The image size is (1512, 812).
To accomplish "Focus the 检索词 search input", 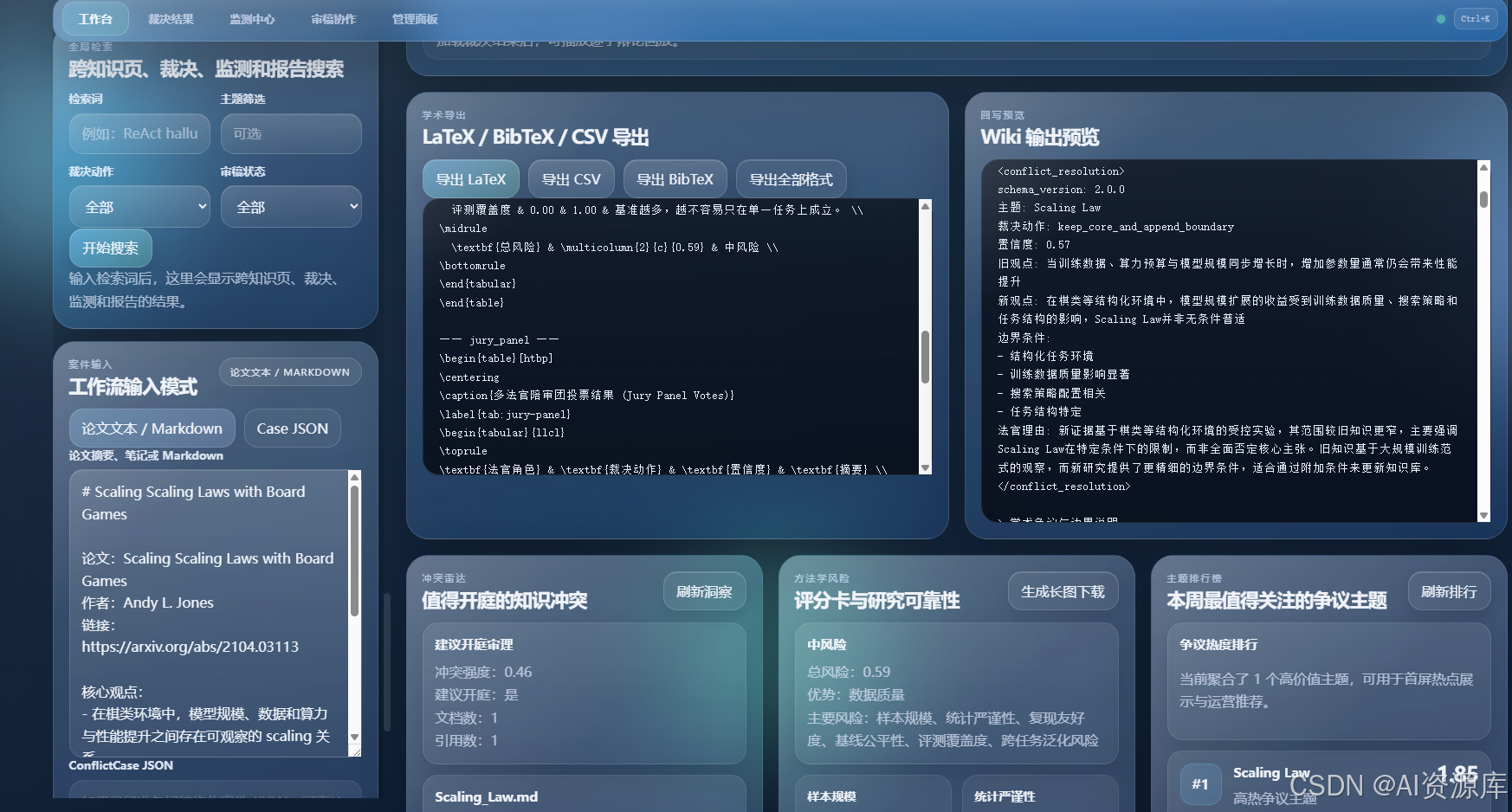I will (139, 134).
